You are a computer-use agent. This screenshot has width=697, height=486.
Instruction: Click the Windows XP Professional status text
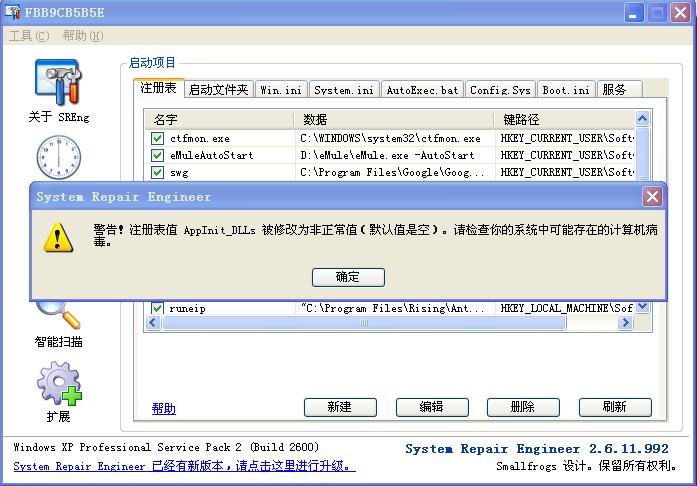[x=166, y=447]
